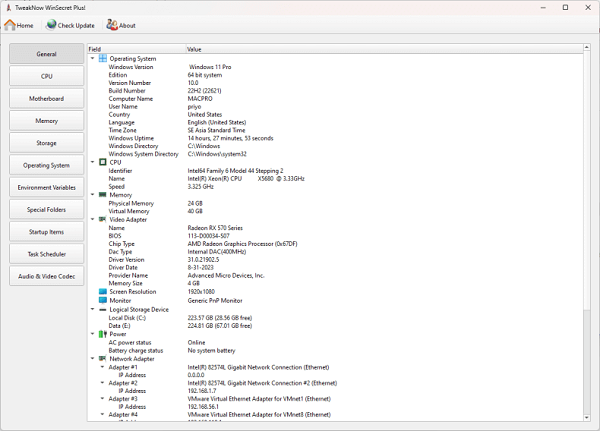Click 'SE Asia Standard Time' value
Viewport: 600px width, 431px height.
[x=216, y=130]
